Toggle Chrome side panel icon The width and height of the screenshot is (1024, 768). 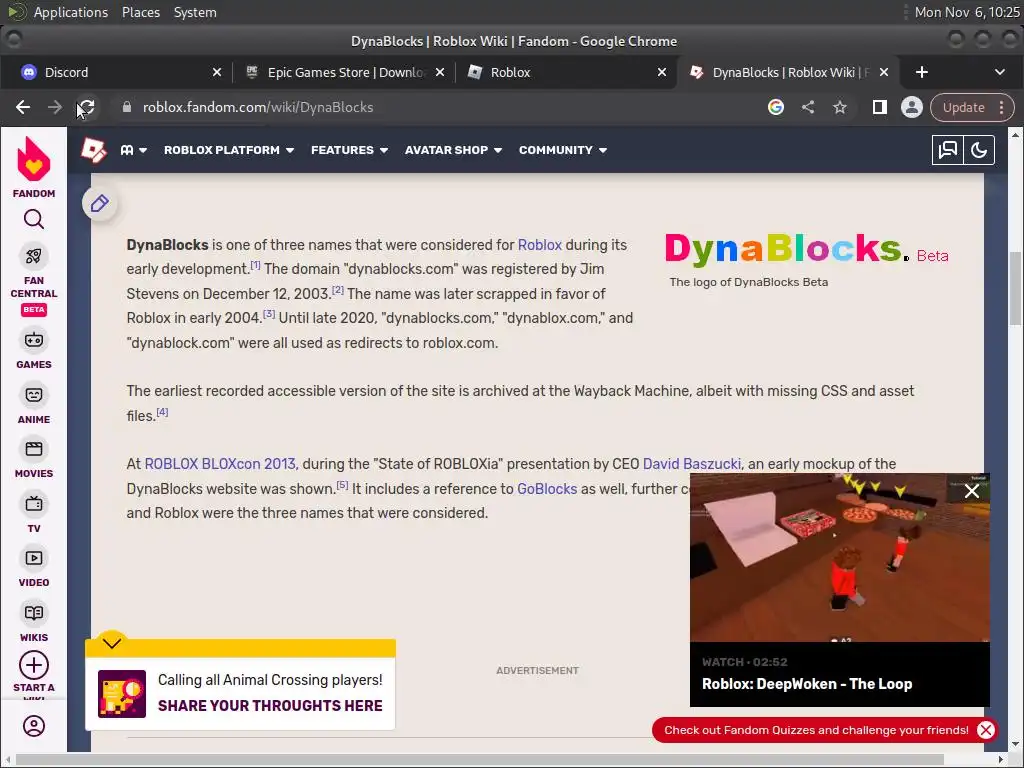pos(880,107)
